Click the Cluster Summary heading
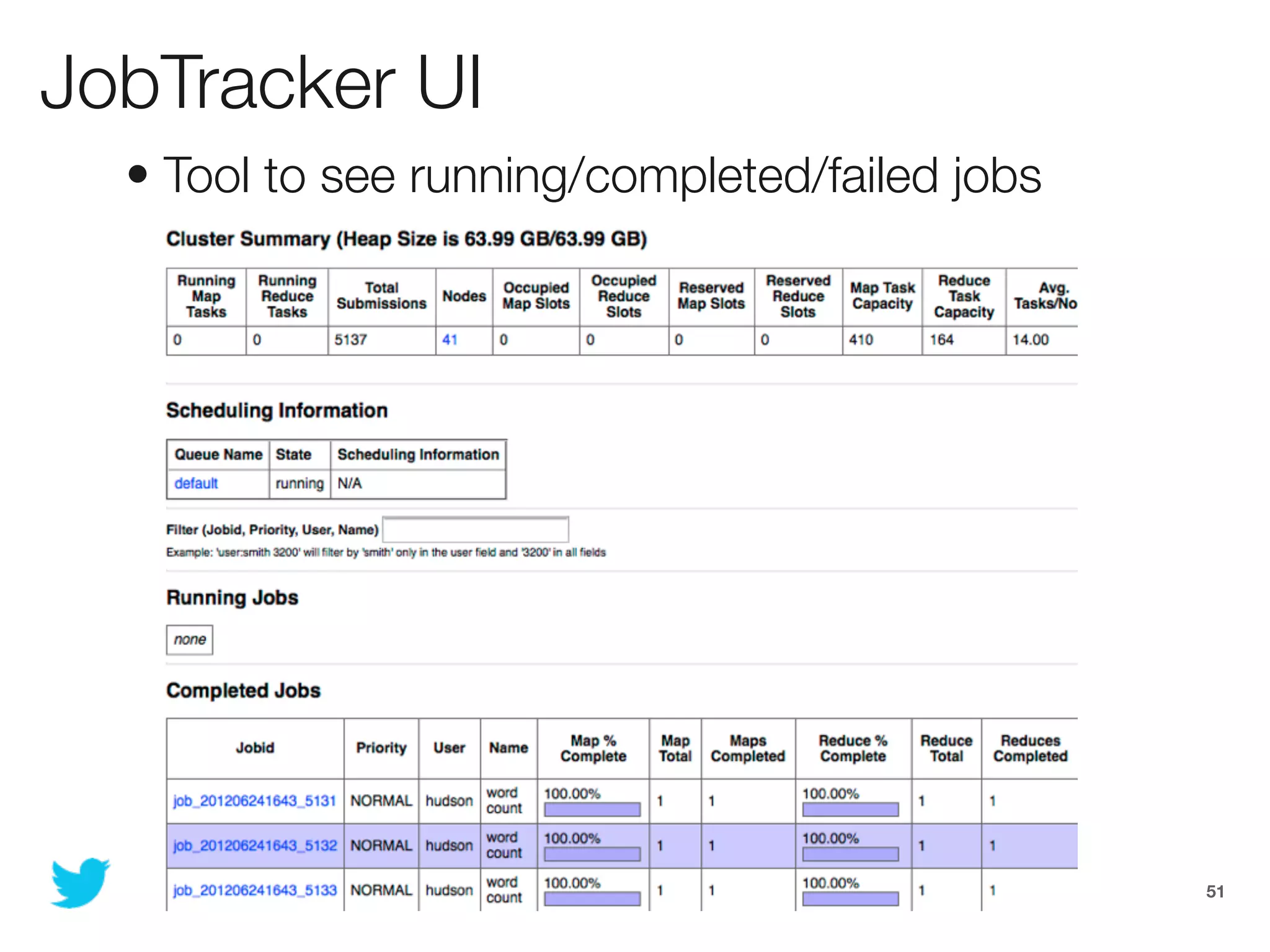 (x=406, y=239)
